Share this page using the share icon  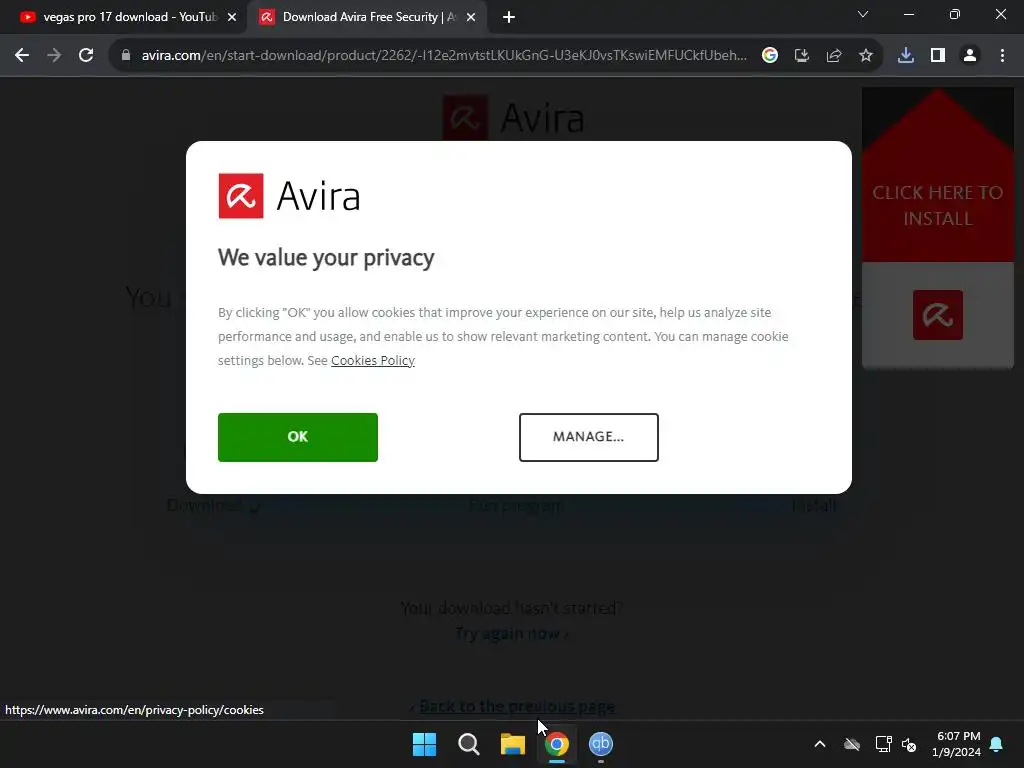click(x=834, y=56)
